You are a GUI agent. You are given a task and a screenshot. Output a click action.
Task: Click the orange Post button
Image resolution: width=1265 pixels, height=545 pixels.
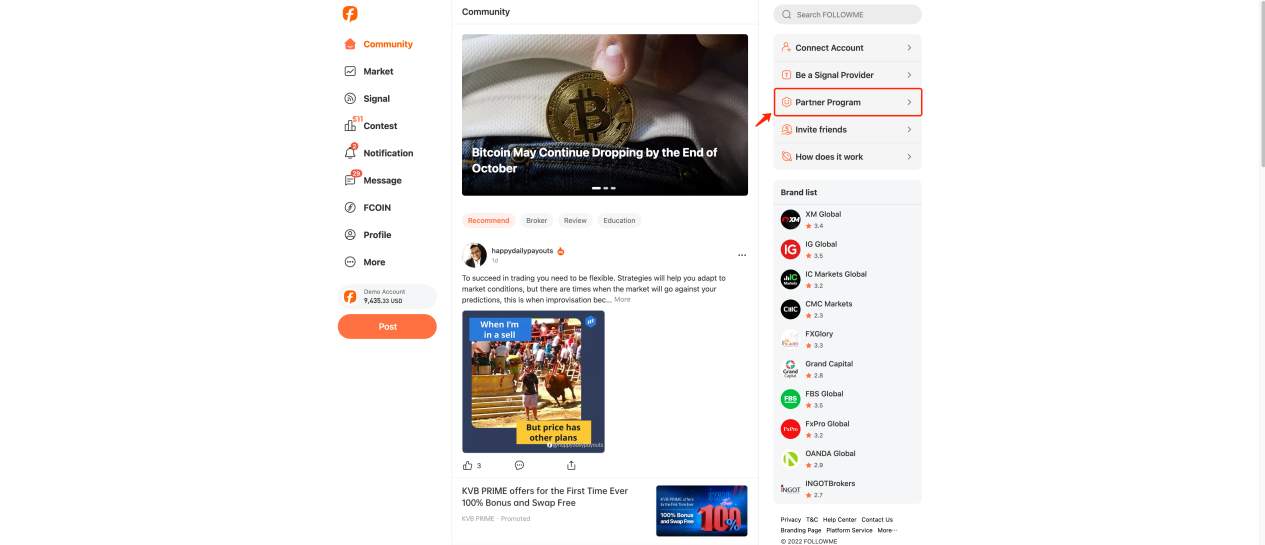[387, 326]
